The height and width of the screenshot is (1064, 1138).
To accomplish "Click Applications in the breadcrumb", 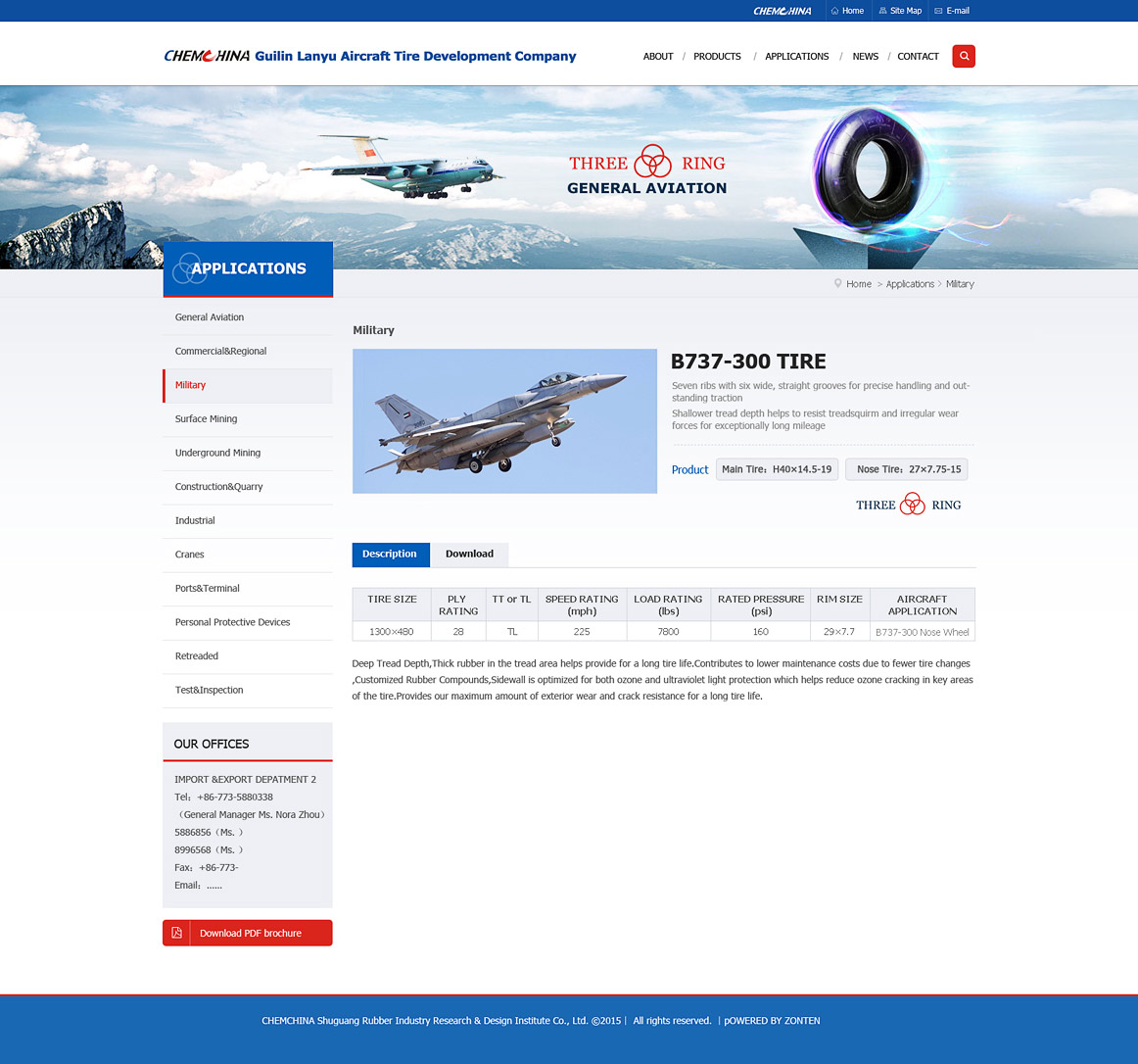I will 910,284.
